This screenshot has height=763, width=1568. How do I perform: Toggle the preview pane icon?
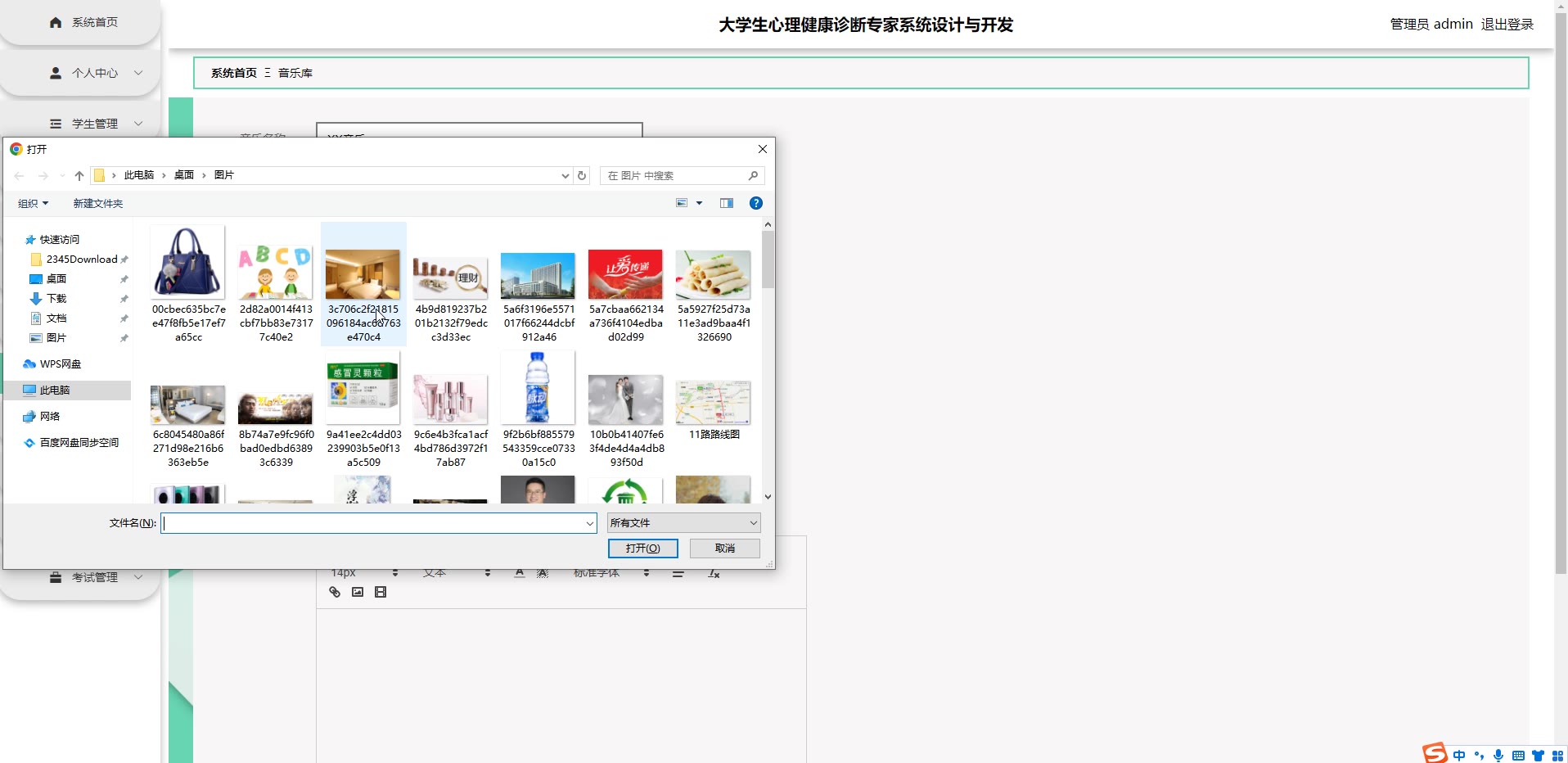click(x=726, y=203)
